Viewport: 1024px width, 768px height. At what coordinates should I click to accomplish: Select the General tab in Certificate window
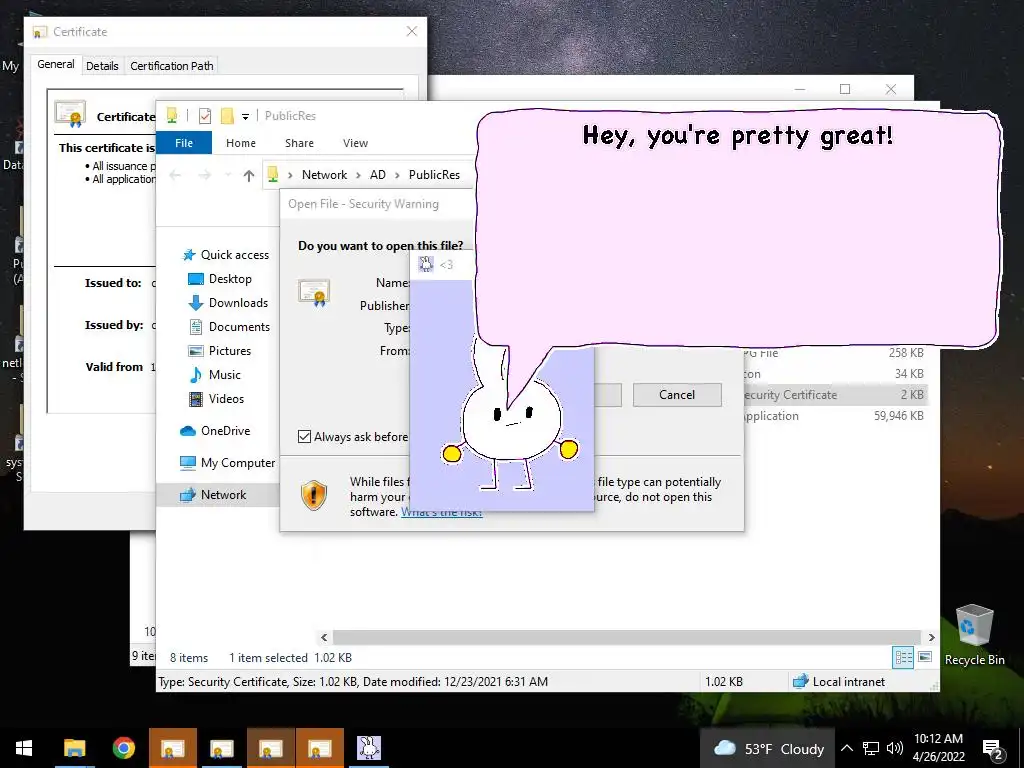56,64
